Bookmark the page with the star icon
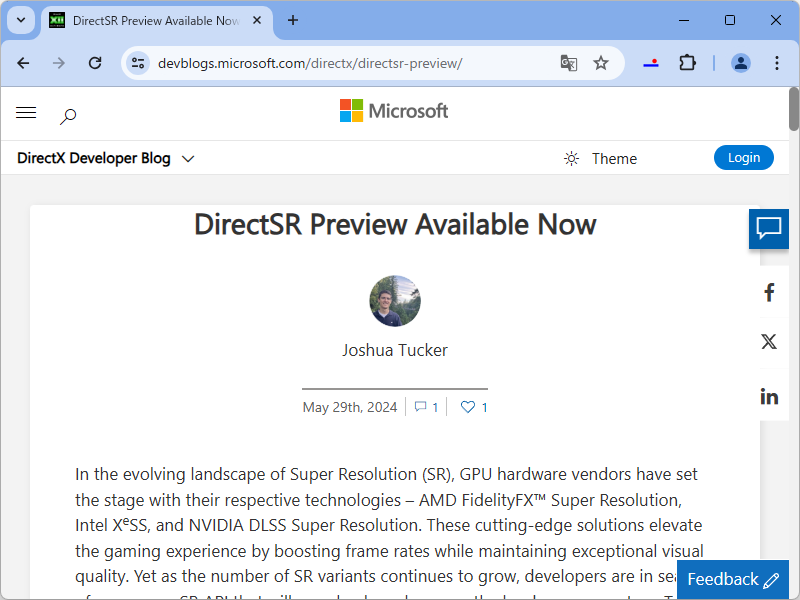Image resolution: width=800 pixels, height=600 pixels. pos(601,62)
